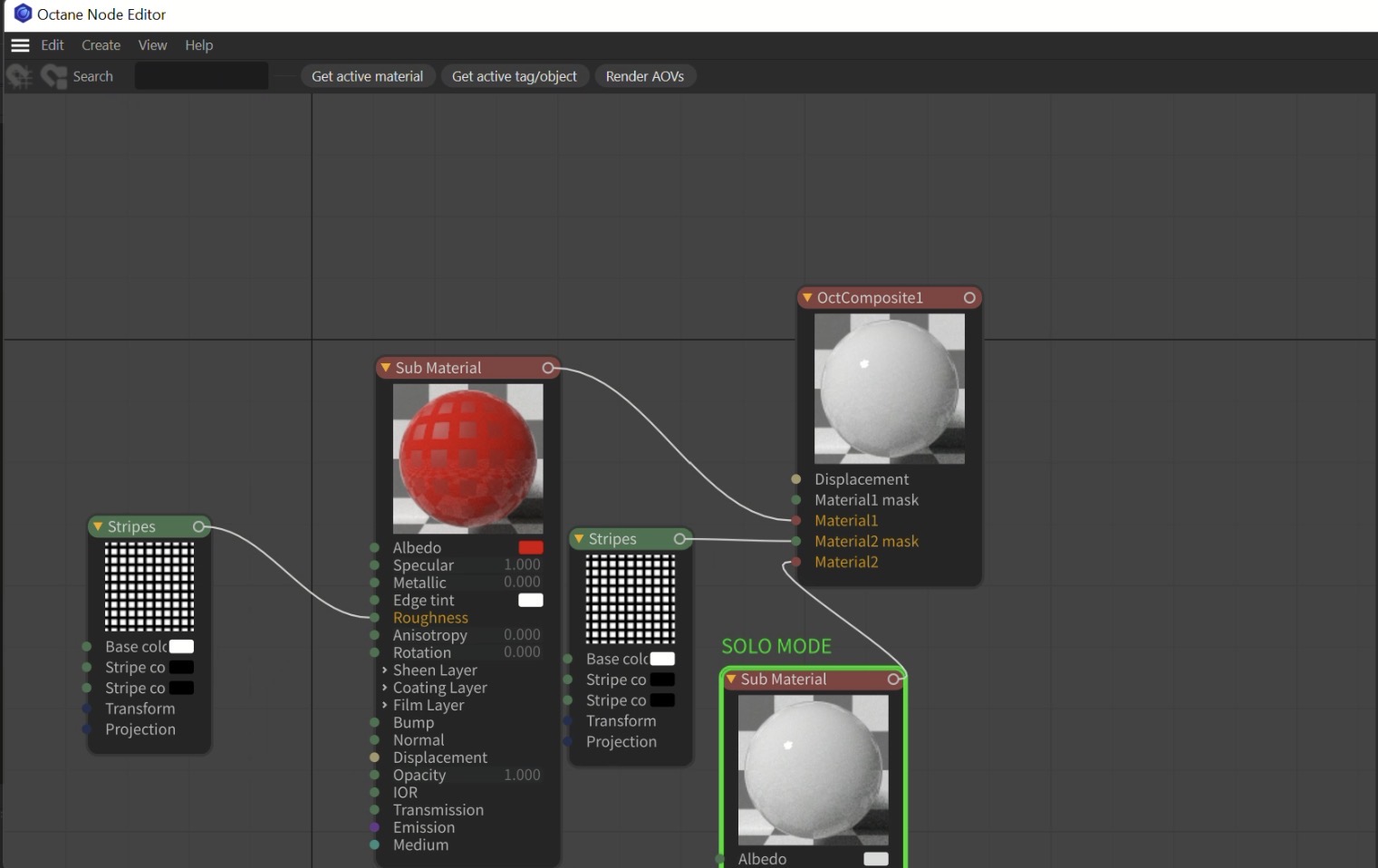The height and width of the screenshot is (868, 1378).
Task: Open the Edit menu
Action: click(53, 45)
